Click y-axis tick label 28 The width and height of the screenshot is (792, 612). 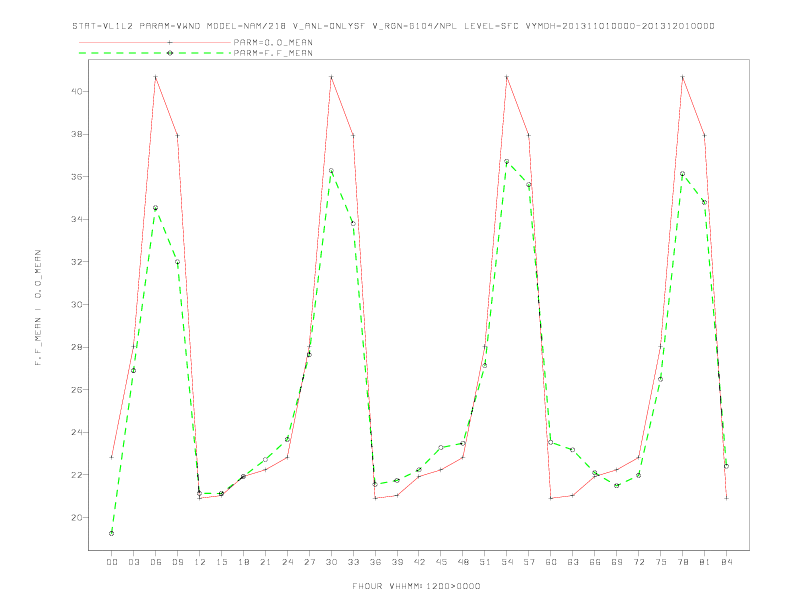click(x=78, y=347)
